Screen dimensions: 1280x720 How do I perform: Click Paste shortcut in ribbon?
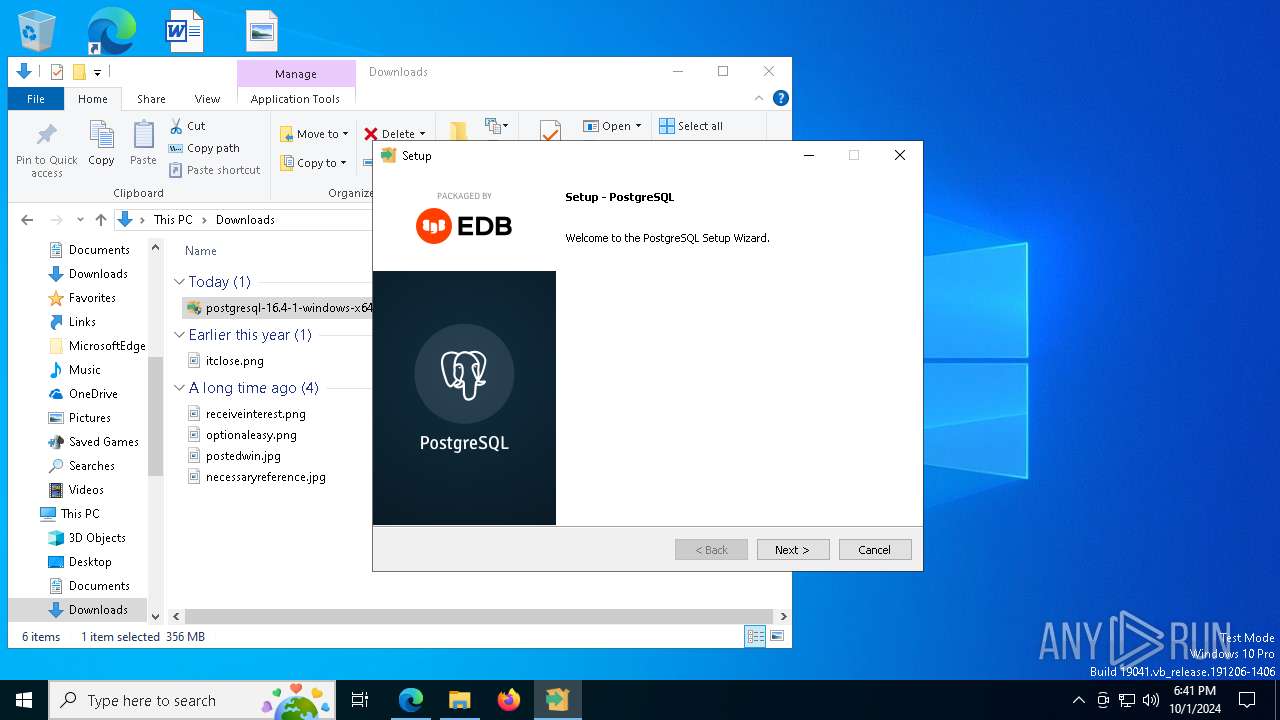pos(215,170)
